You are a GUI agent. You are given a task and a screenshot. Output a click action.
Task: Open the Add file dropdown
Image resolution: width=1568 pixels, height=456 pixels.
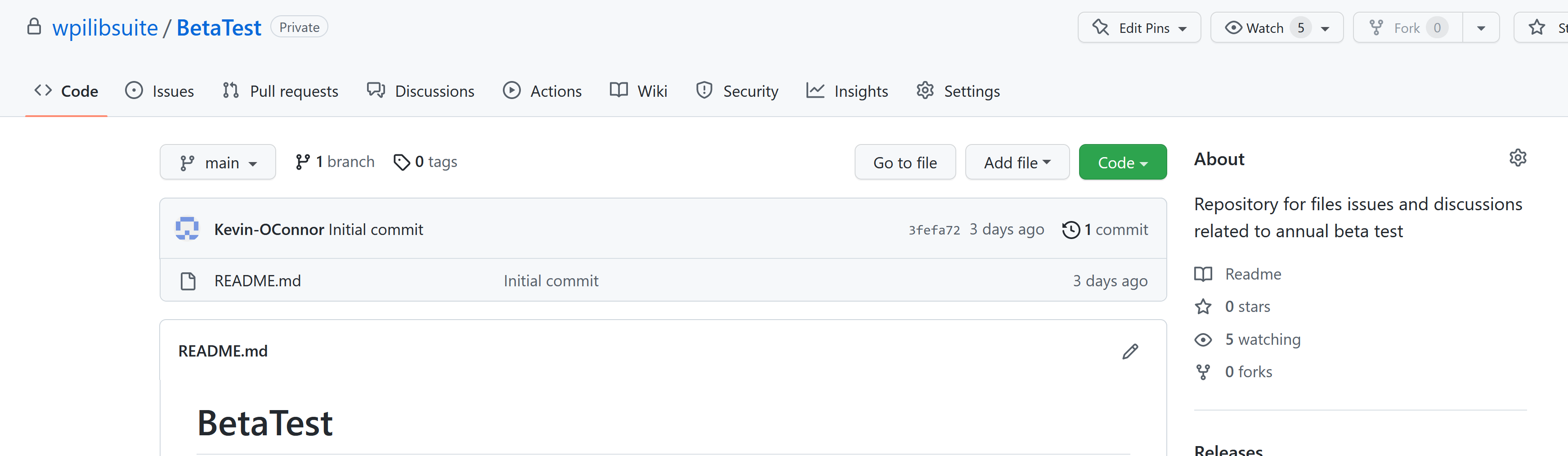[1017, 163]
